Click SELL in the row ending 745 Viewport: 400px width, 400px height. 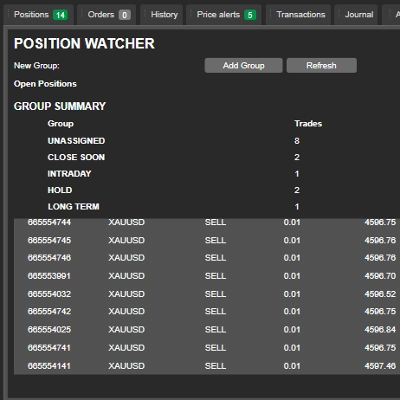pos(215,240)
